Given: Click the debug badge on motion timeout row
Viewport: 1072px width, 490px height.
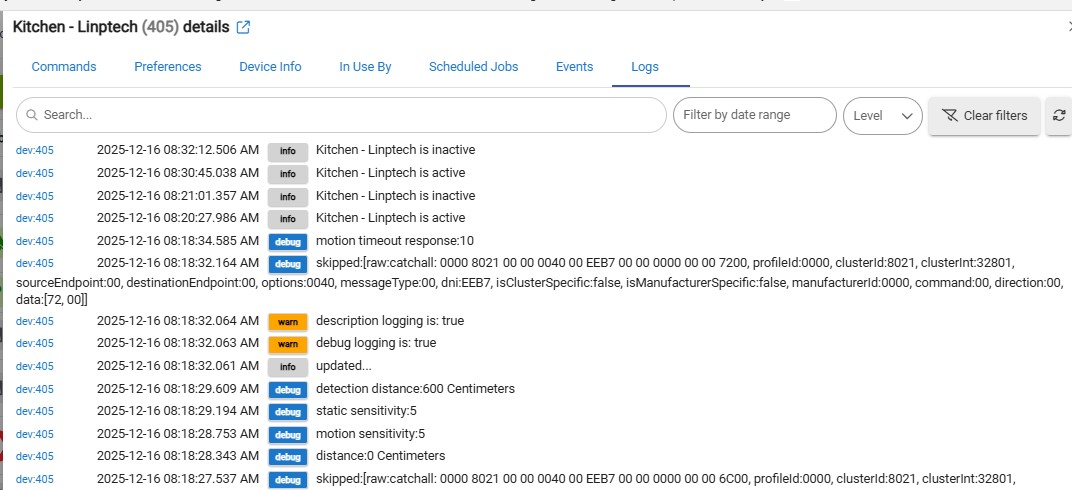Looking at the screenshot, I should tap(288, 241).
